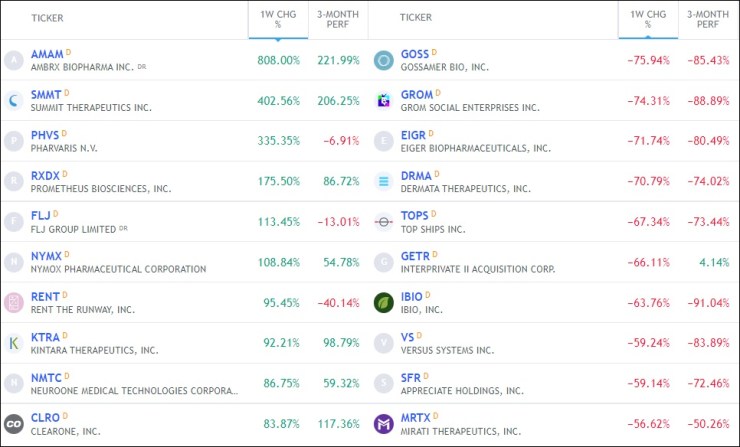
Task: Click the Grom Social Enterprises logo icon
Action: coord(383,101)
